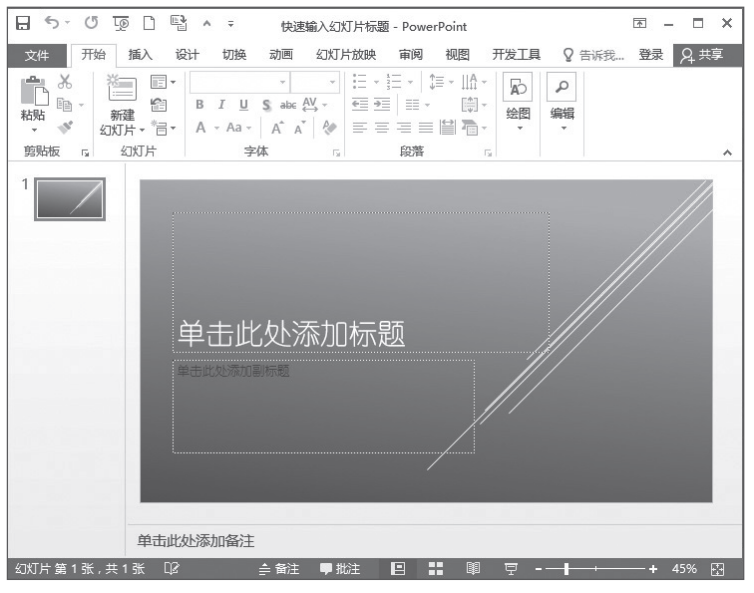Switch to the Insert (插入) tab
The image size is (754, 593).
(140, 55)
